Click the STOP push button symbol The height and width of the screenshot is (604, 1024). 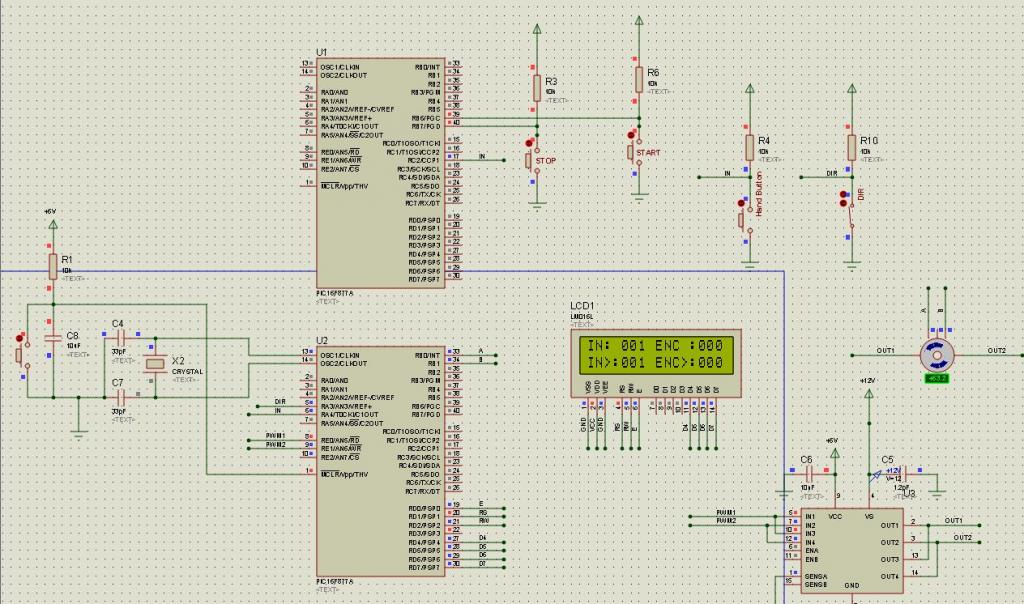pos(532,159)
